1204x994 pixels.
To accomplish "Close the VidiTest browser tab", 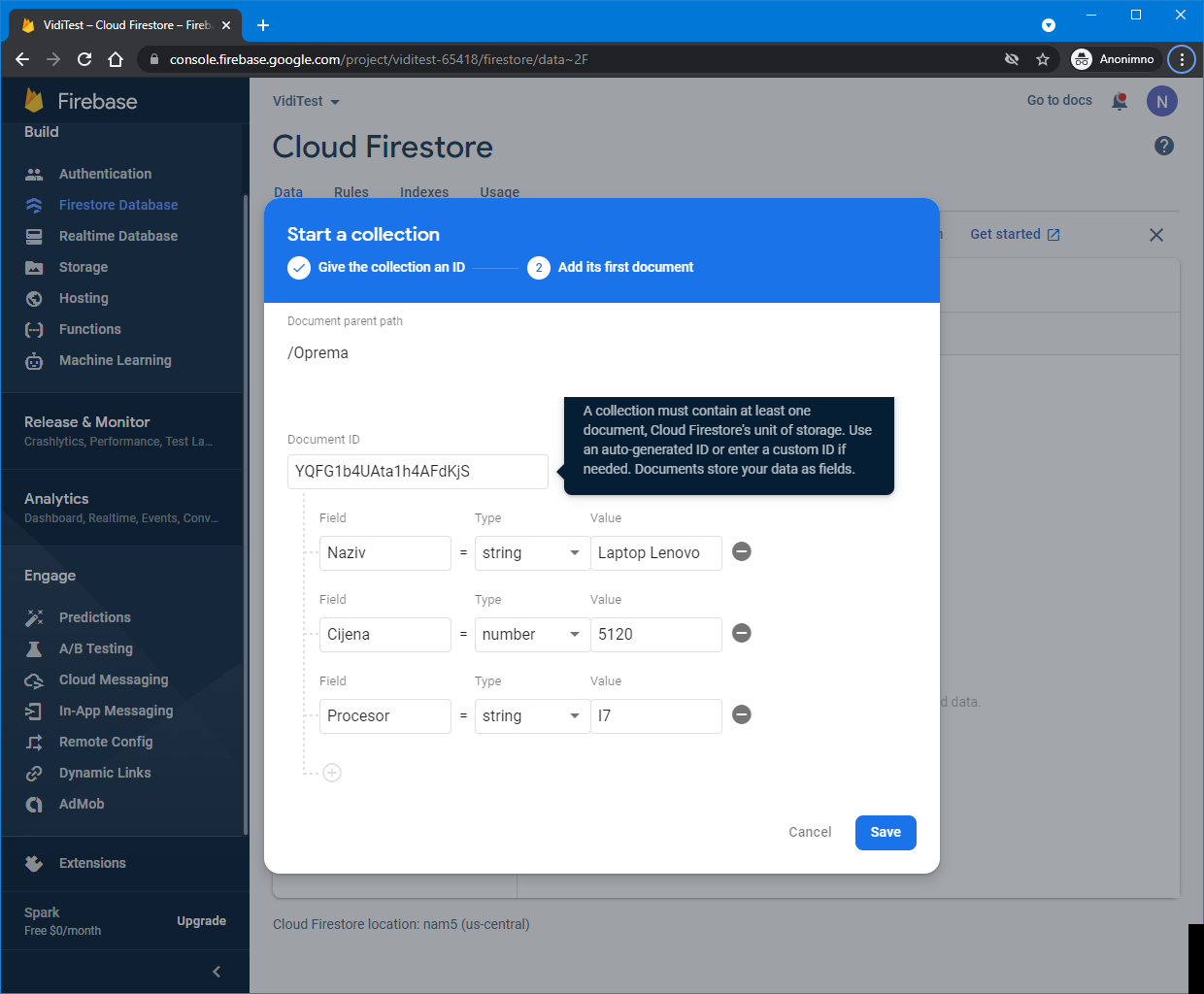I will pos(226,25).
